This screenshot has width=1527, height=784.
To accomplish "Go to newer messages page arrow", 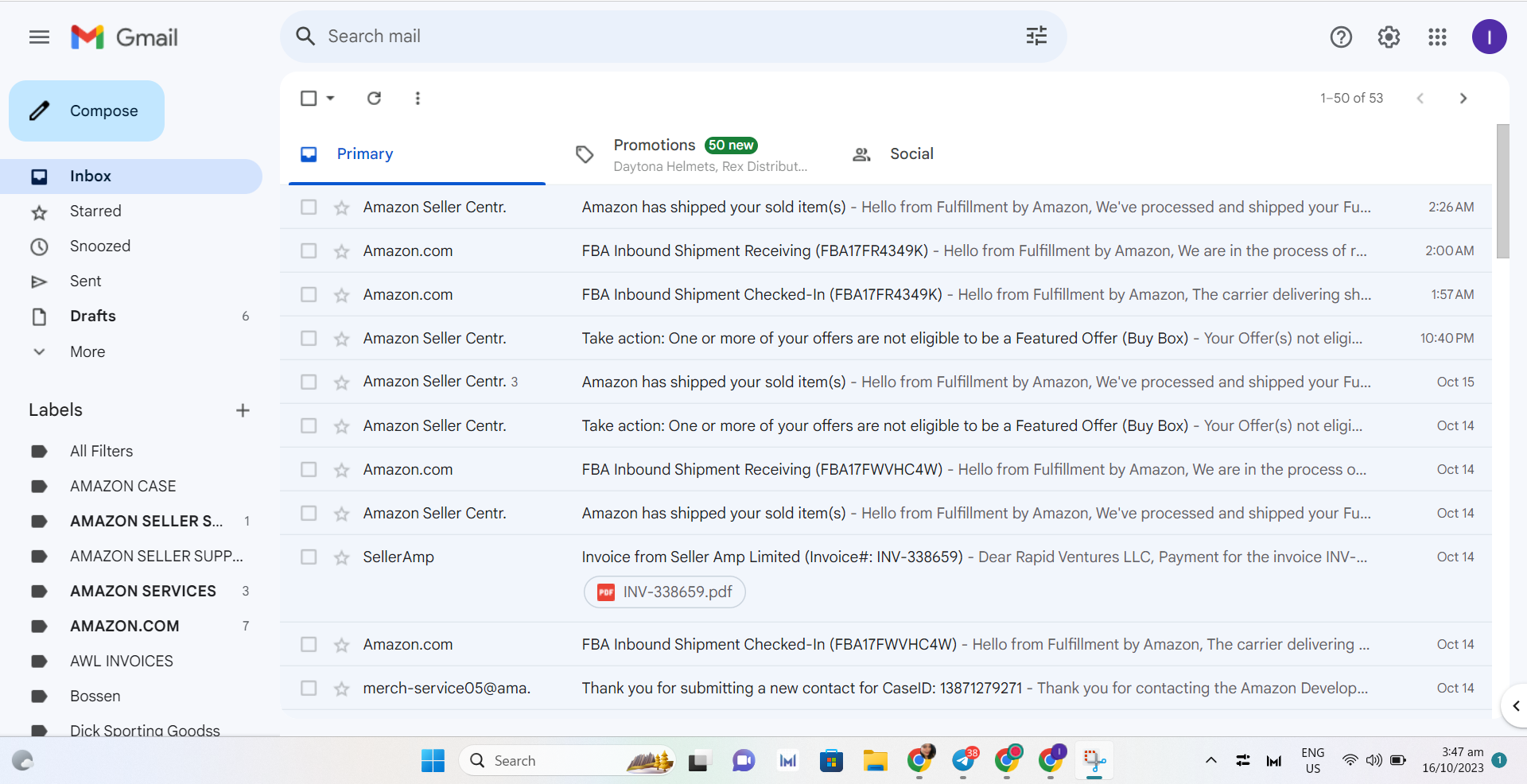I will tap(1420, 98).
